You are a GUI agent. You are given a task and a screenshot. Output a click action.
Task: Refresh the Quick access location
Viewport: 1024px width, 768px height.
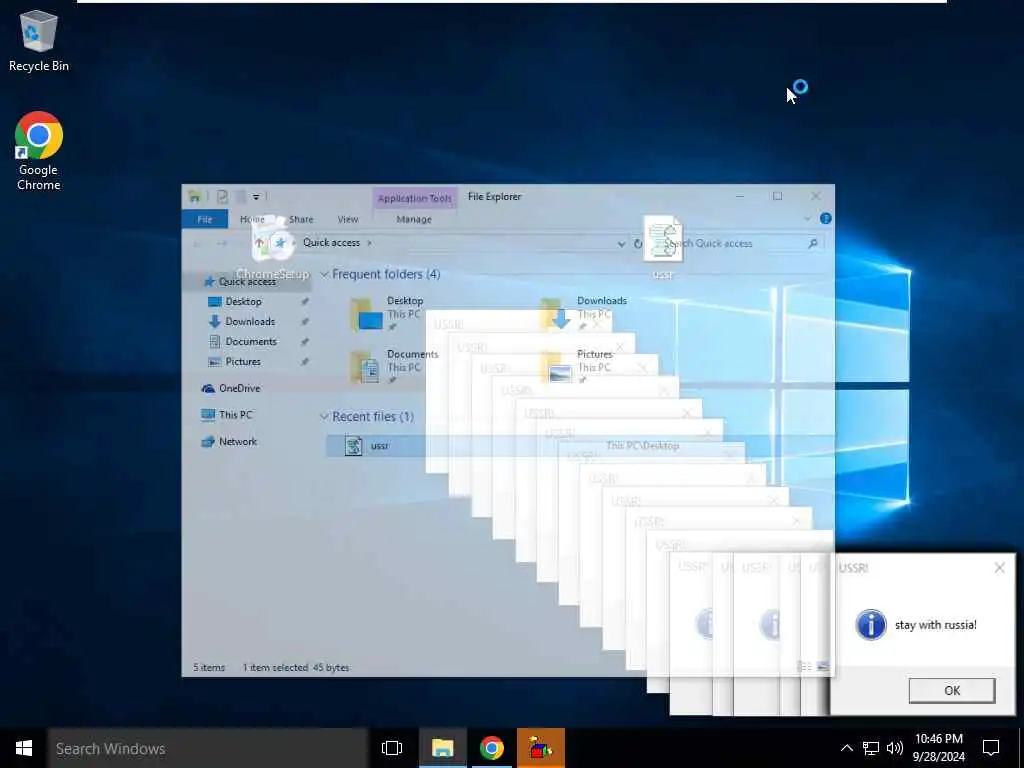click(638, 244)
